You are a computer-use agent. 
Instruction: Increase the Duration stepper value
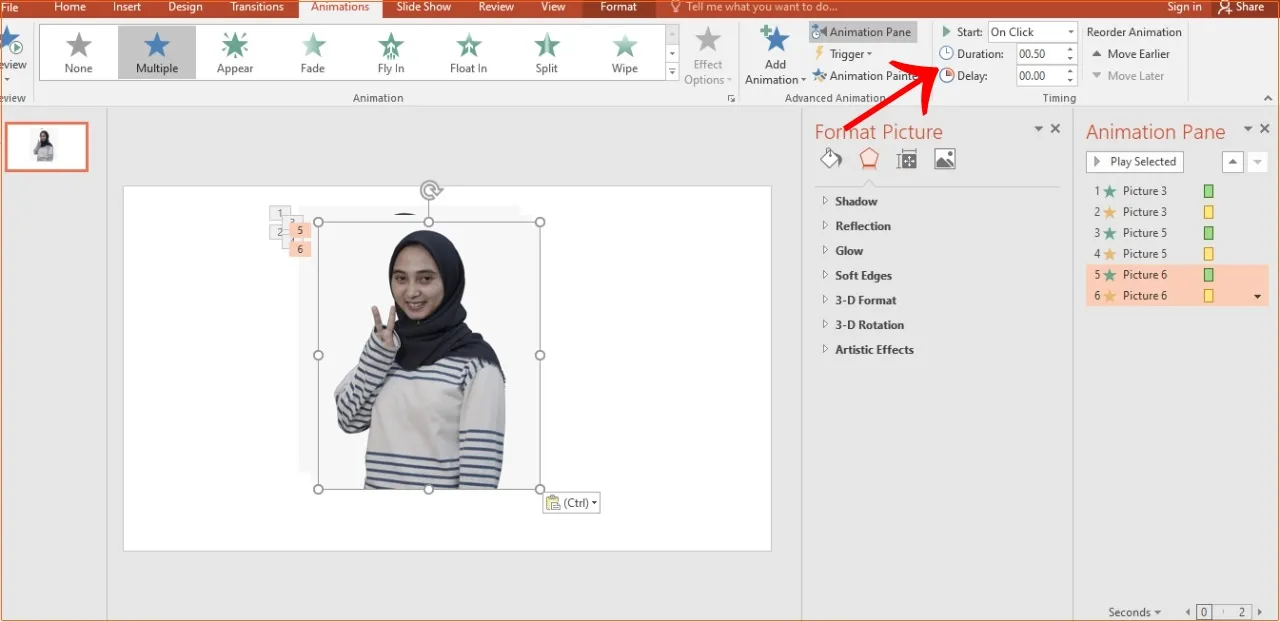(x=1070, y=49)
